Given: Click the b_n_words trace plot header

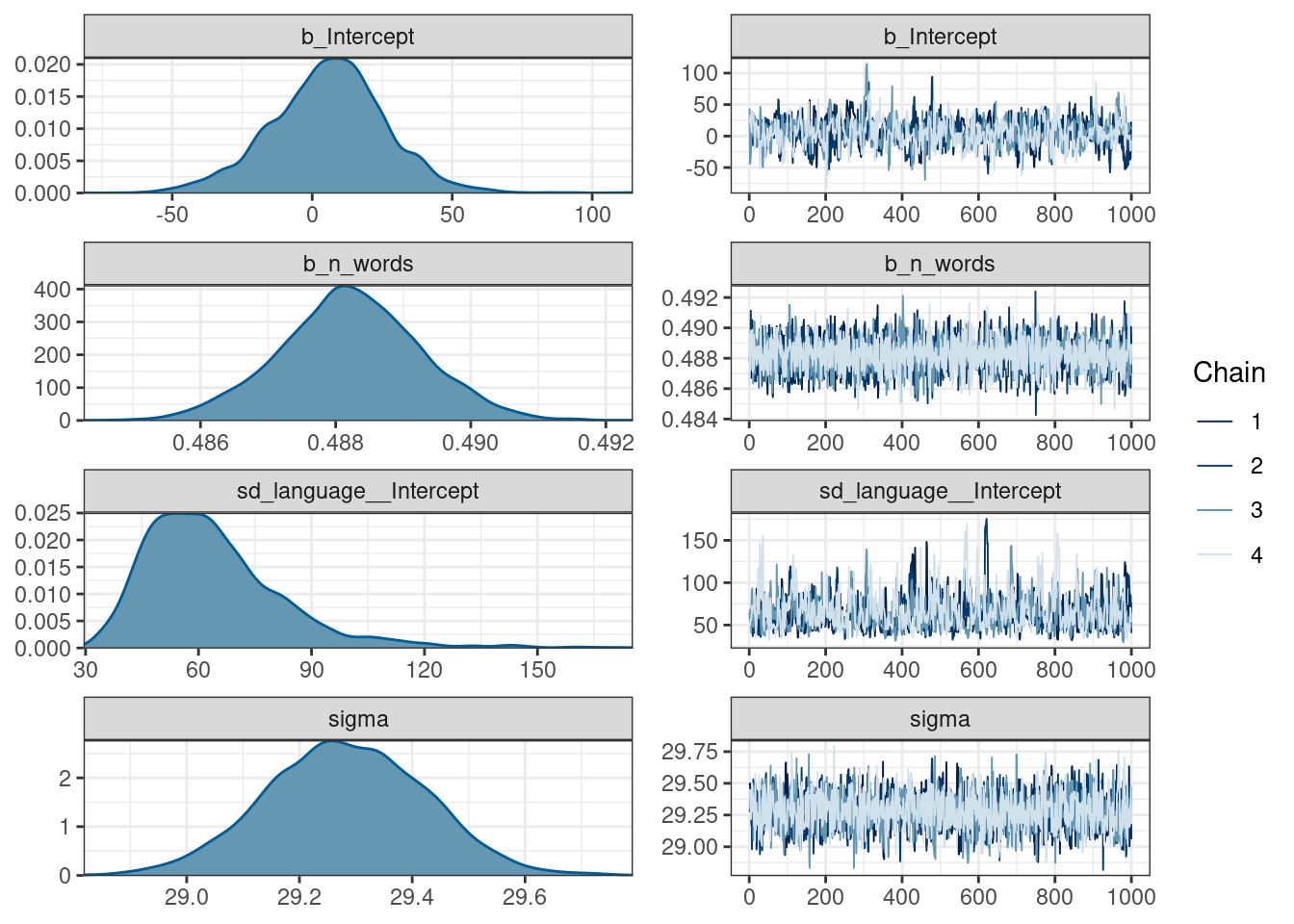Looking at the screenshot, I should click(940, 264).
